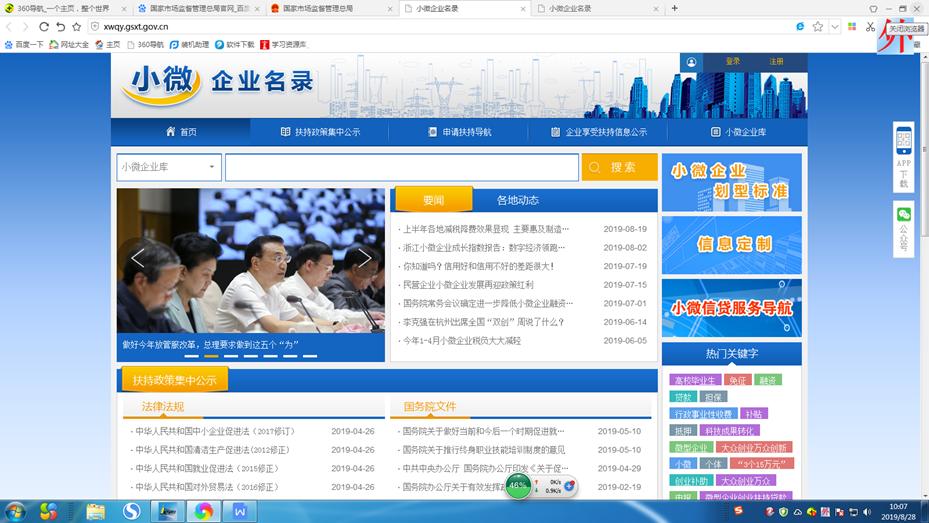Show next slide in news carousel

[x=364, y=258]
